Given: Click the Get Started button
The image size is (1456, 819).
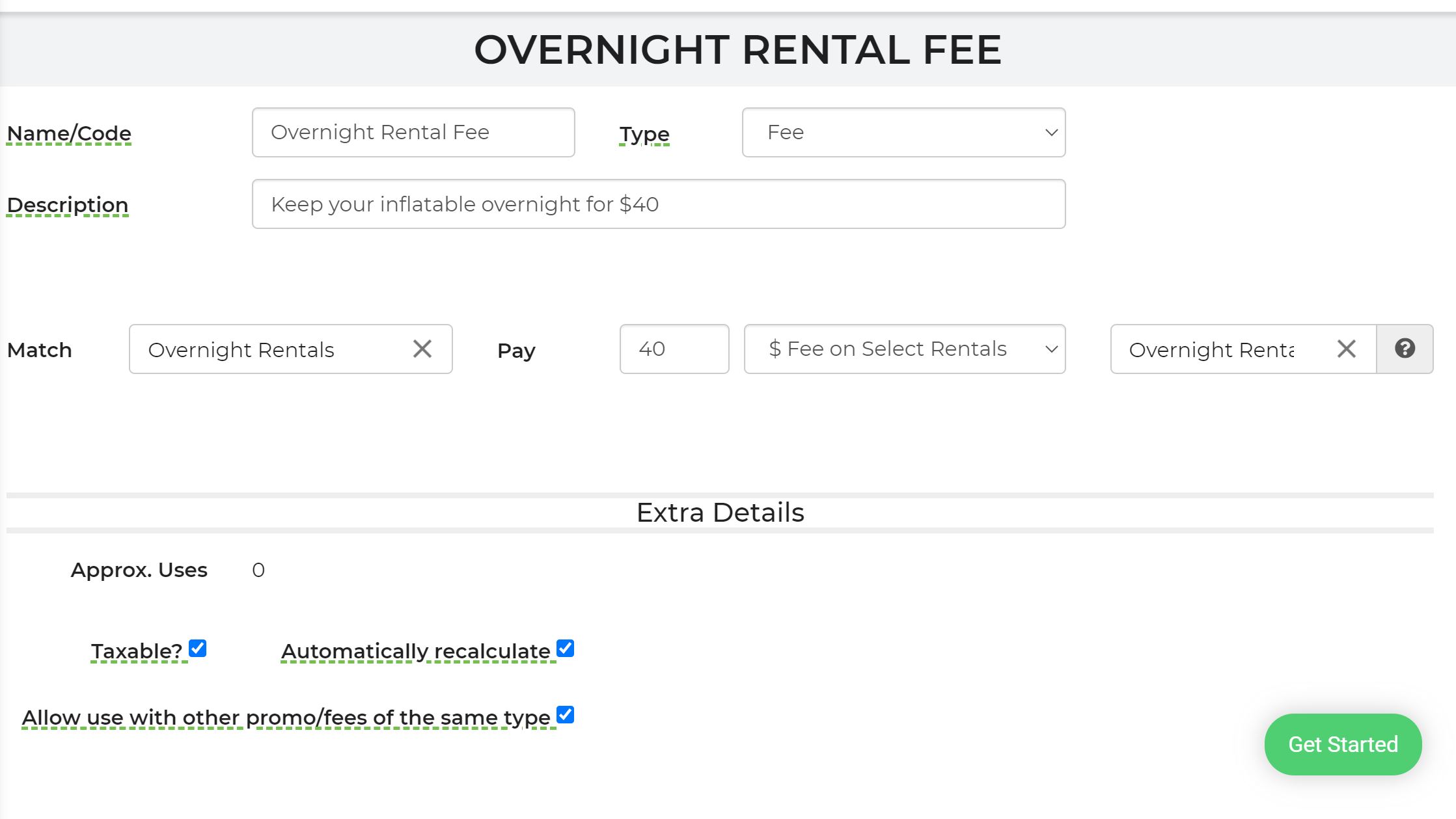Looking at the screenshot, I should click(1343, 744).
